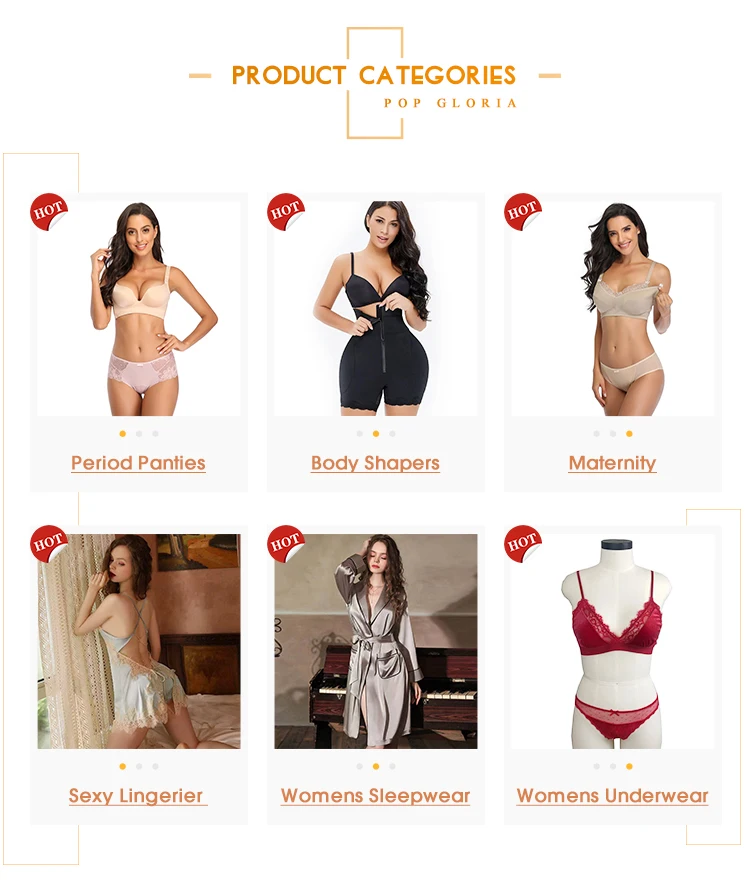Select the black body shaper product image
The height and width of the screenshot is (890, 750).
coord(375,308)
